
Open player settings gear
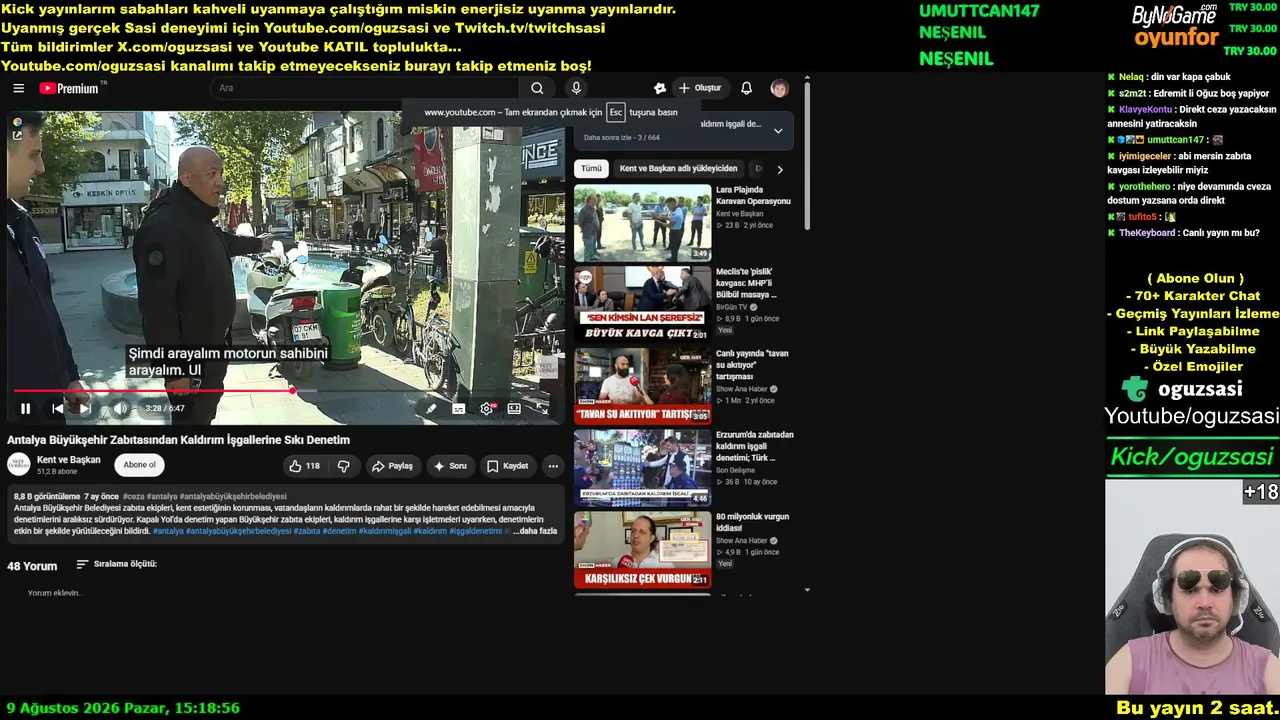[x=487, y=408]
